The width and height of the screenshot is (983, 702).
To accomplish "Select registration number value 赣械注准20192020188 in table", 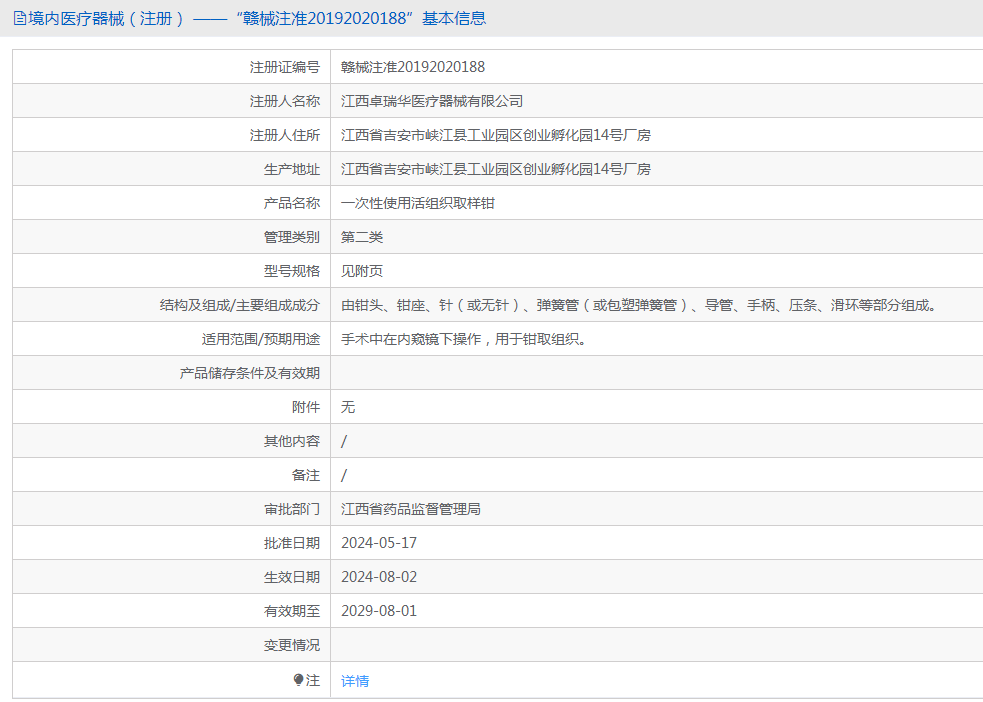I will click(x=413, y=67).
